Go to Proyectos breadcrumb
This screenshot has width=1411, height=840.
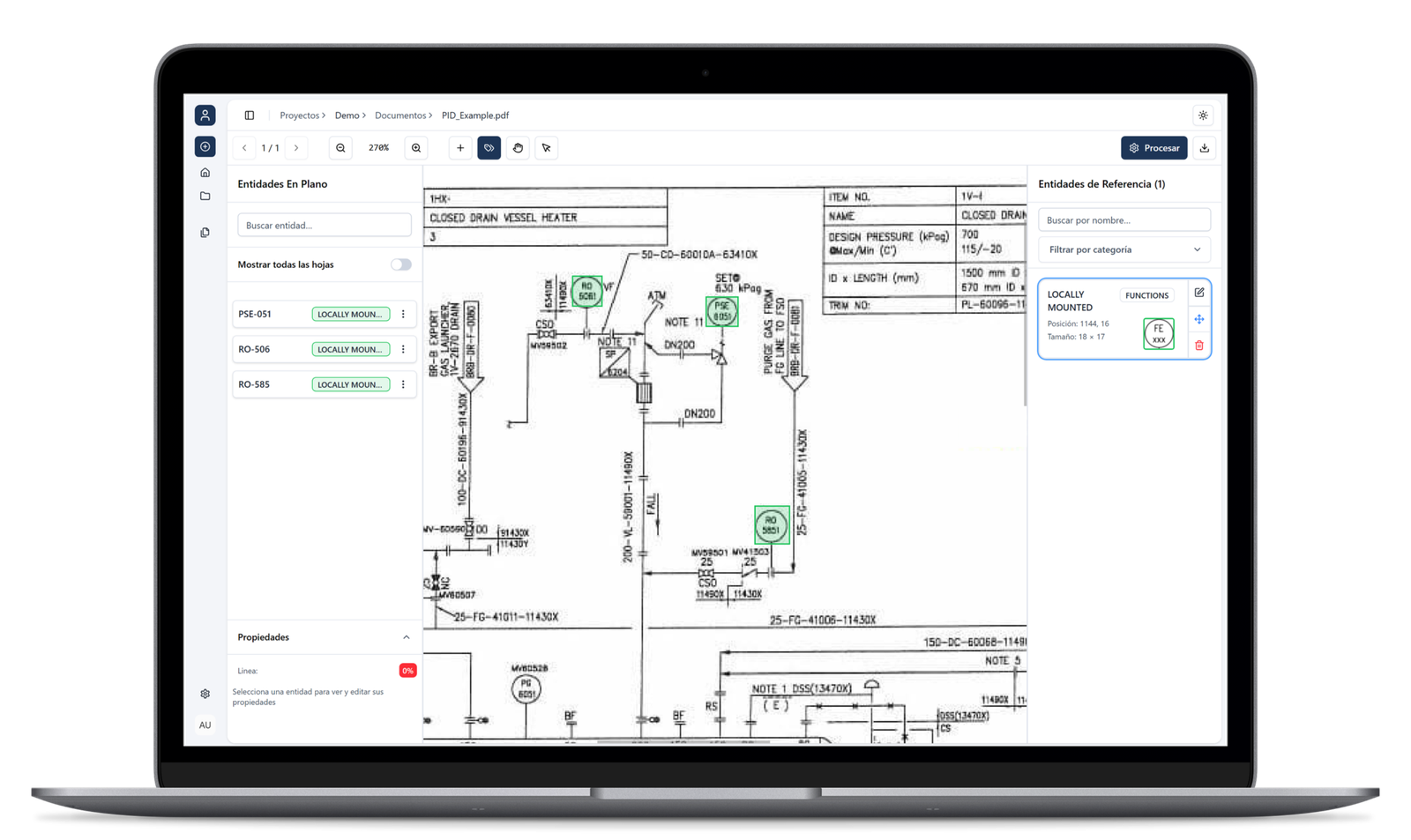(300, 115)
